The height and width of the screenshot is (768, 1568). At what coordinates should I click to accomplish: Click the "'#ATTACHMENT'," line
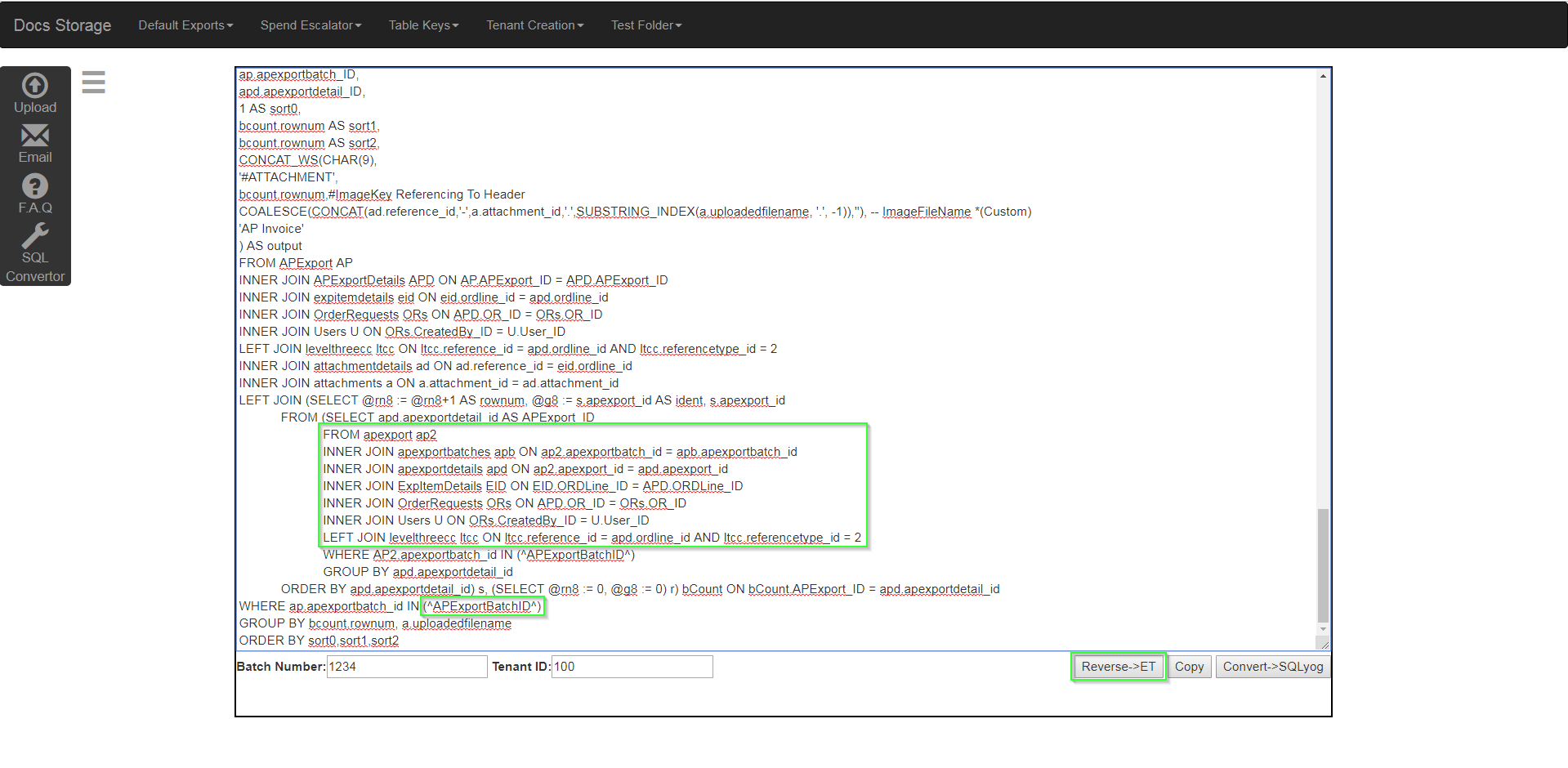(x=288, y=177)
